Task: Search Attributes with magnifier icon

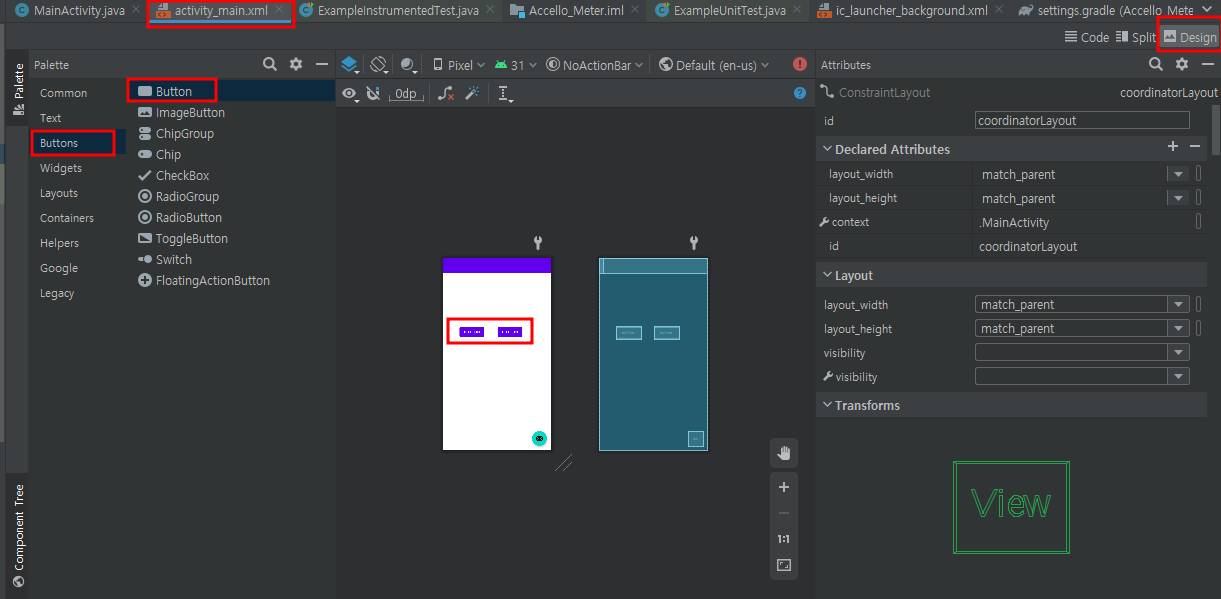Action: [x=1156, y=64]
